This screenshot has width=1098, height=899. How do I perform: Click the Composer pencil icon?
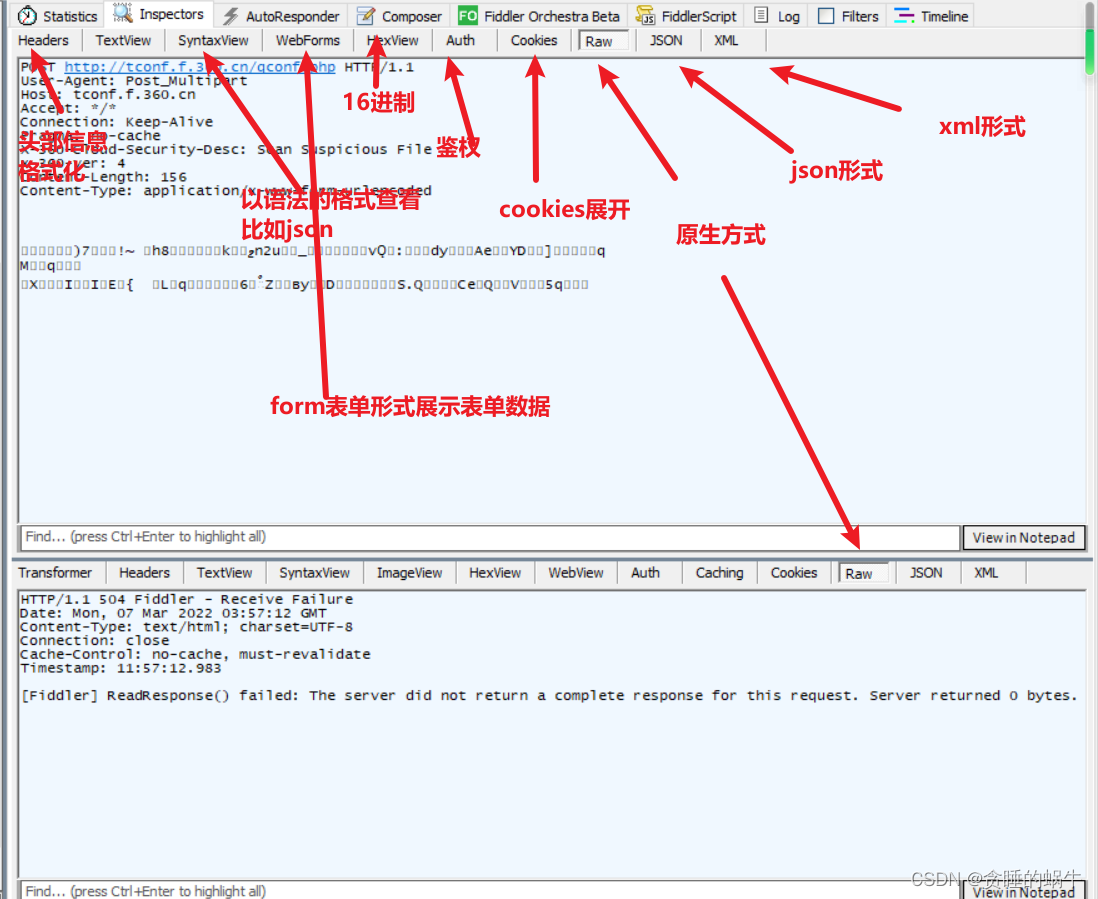tap(366, 15)
